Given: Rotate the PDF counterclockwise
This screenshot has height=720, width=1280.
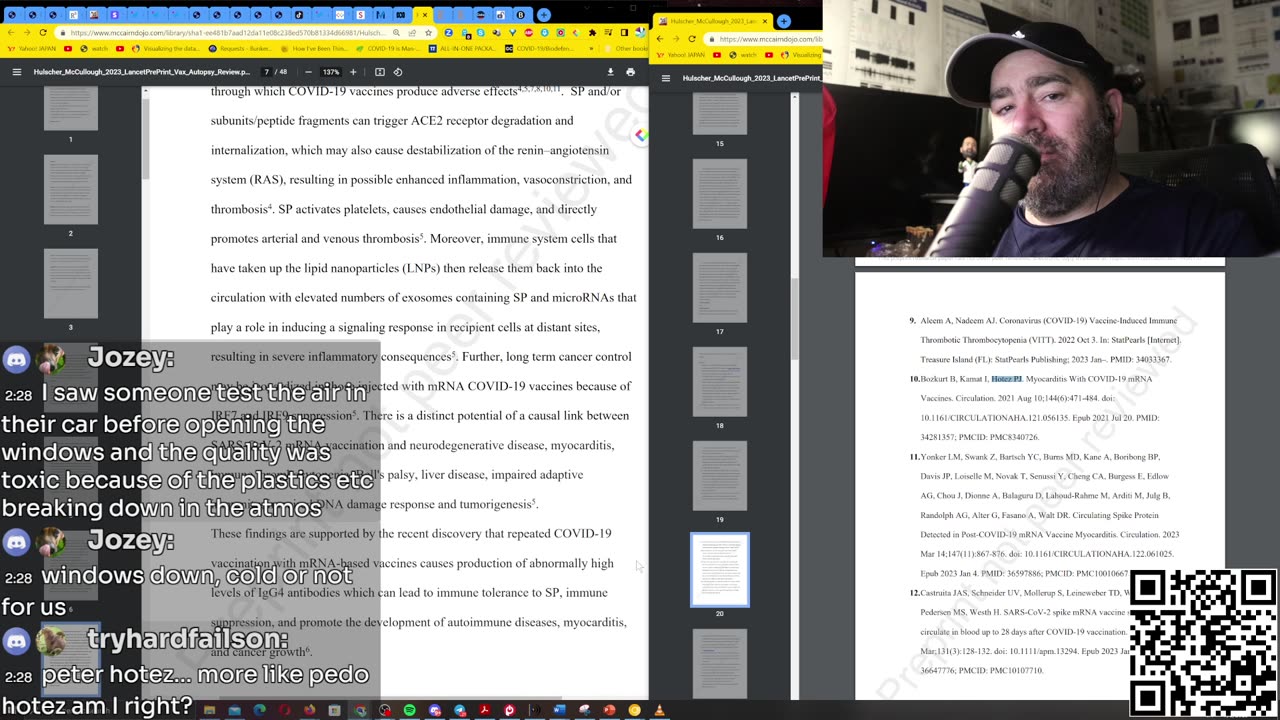Looking at the screenshot, I should tap(398, 72).
